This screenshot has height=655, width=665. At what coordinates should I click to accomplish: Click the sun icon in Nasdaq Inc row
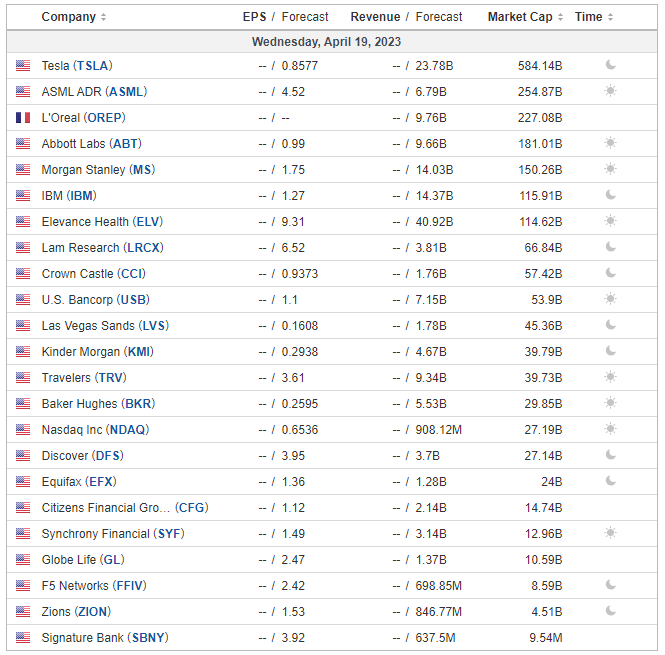pyautogui.click(x=610, y=429)
